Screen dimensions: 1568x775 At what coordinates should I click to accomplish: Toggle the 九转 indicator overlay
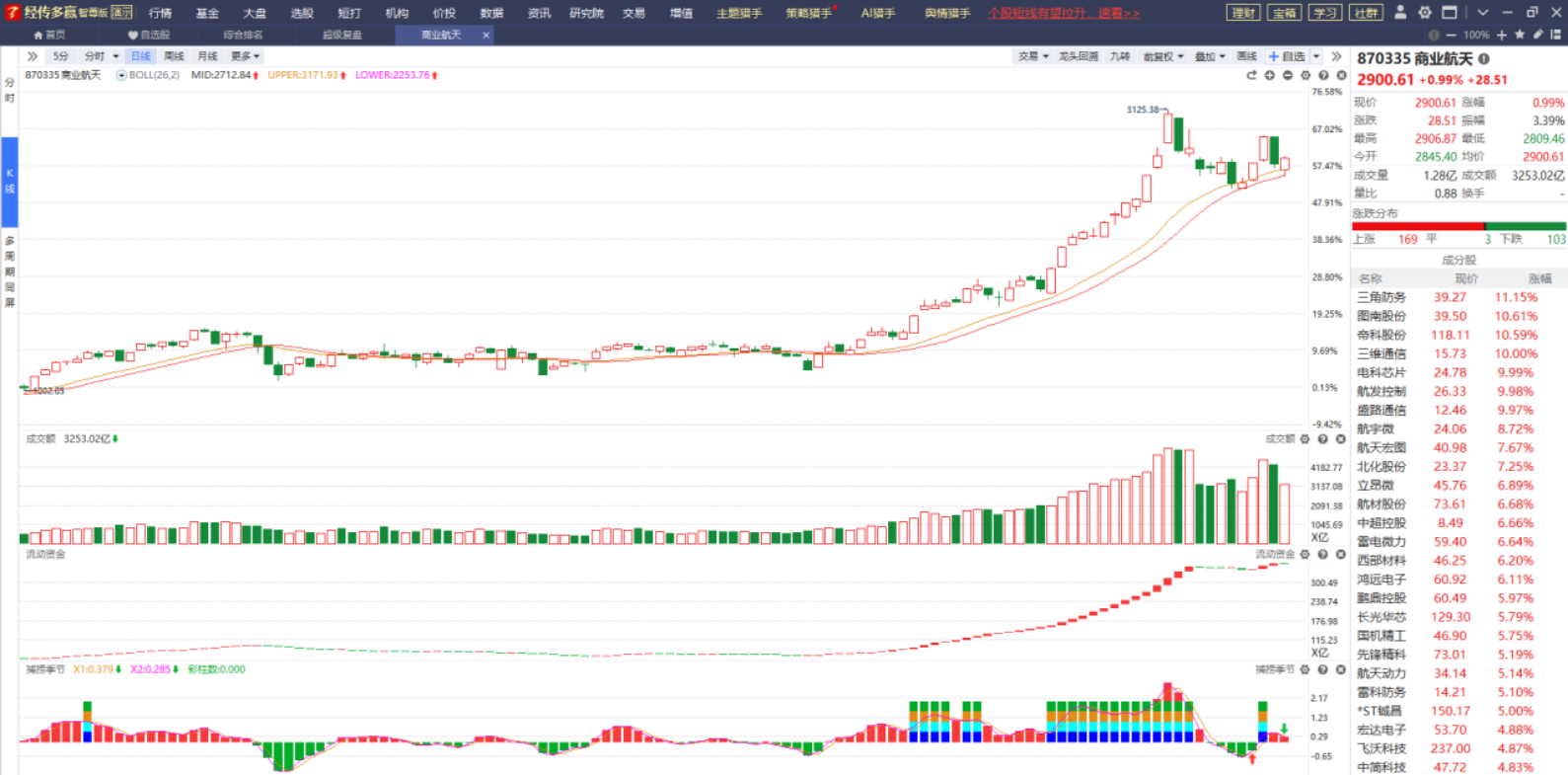(1120, 56)
